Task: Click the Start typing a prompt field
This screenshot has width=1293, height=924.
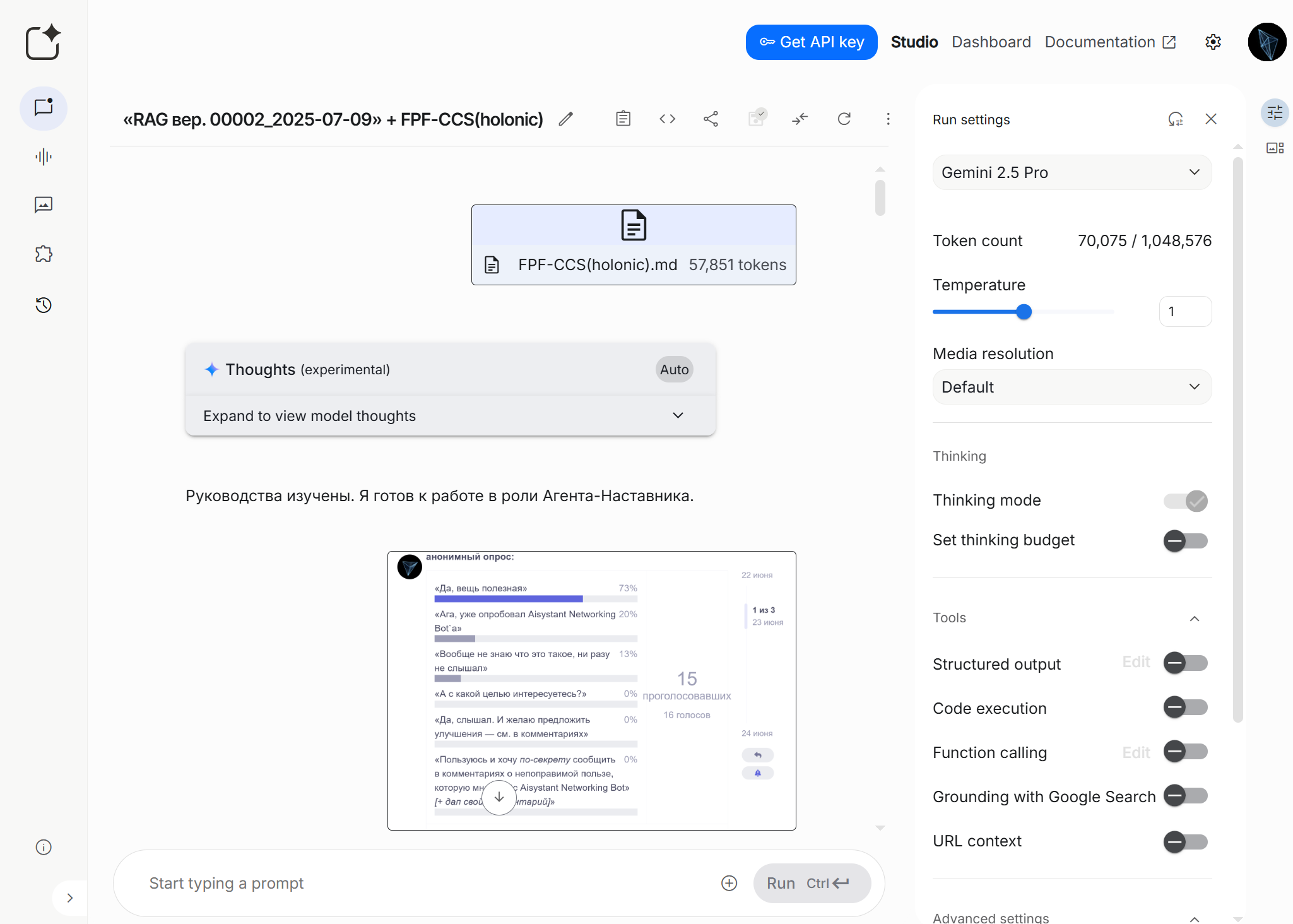Action: pyautogui.click(x=429, y=883)
